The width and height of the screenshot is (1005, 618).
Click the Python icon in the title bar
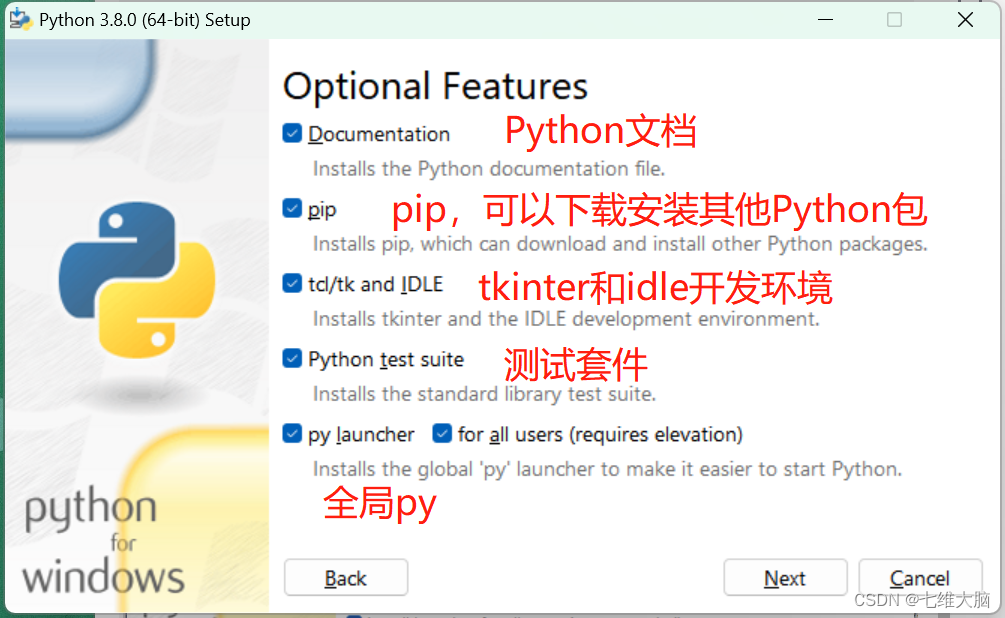pyautogui.click(x=21, y=19)
